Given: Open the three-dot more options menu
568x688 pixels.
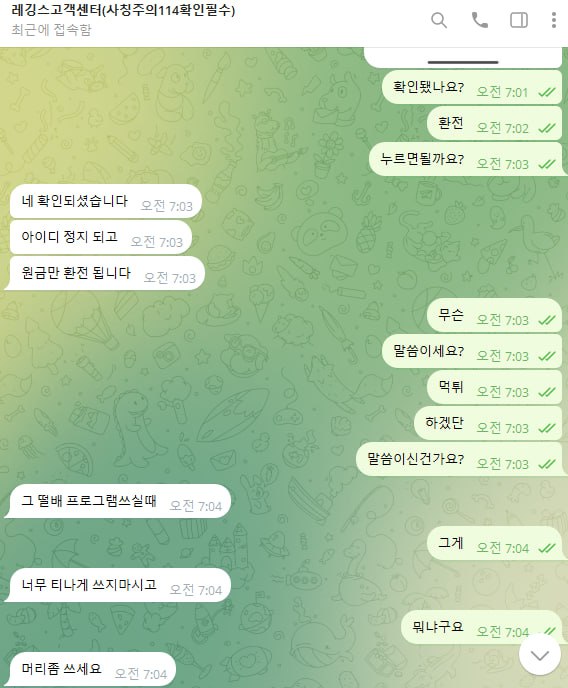Looking at the screenshot, I should click(554, 20).
